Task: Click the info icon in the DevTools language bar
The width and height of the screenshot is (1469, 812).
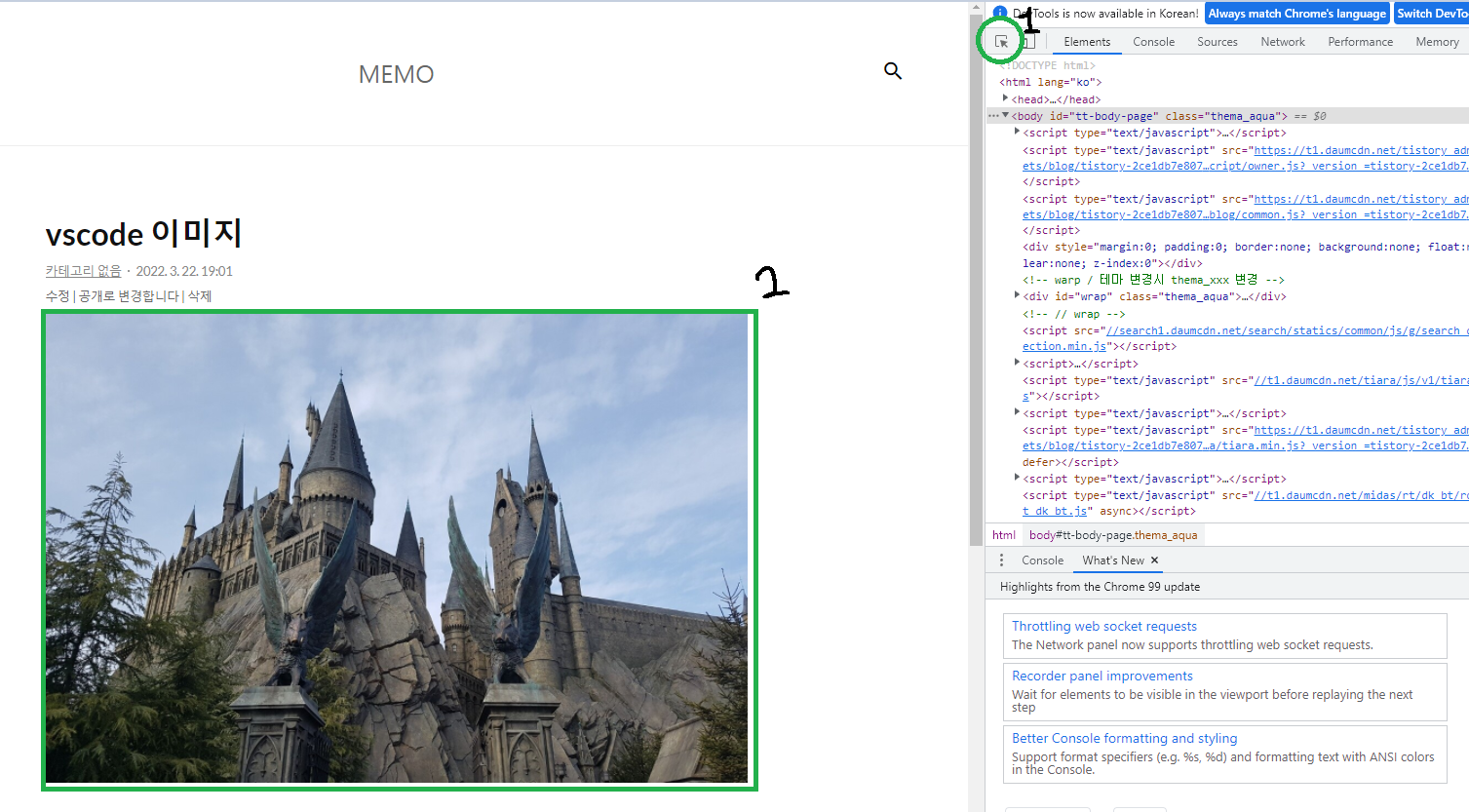Action: pyautogui.click(x=1000, y=13)
